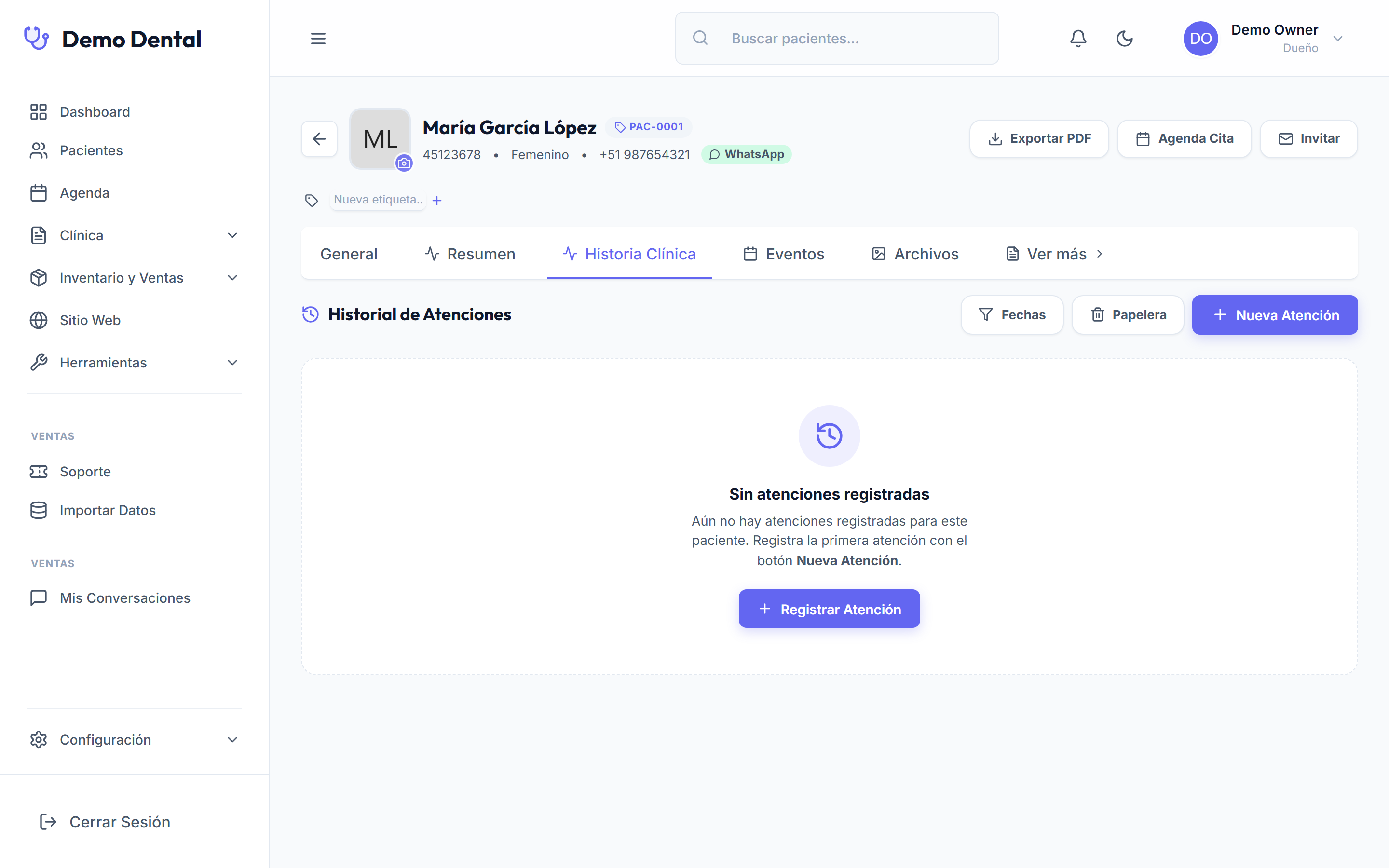Click the Nueva Atención button
The image size is (1389, 868).
1275,314
